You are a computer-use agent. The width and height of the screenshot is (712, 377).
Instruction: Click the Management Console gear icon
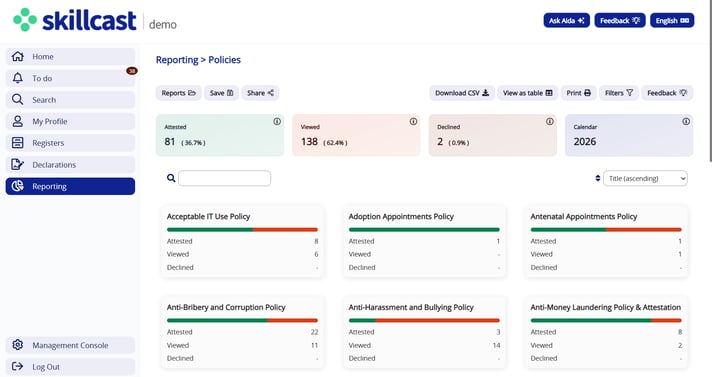(x=18, y=345)
